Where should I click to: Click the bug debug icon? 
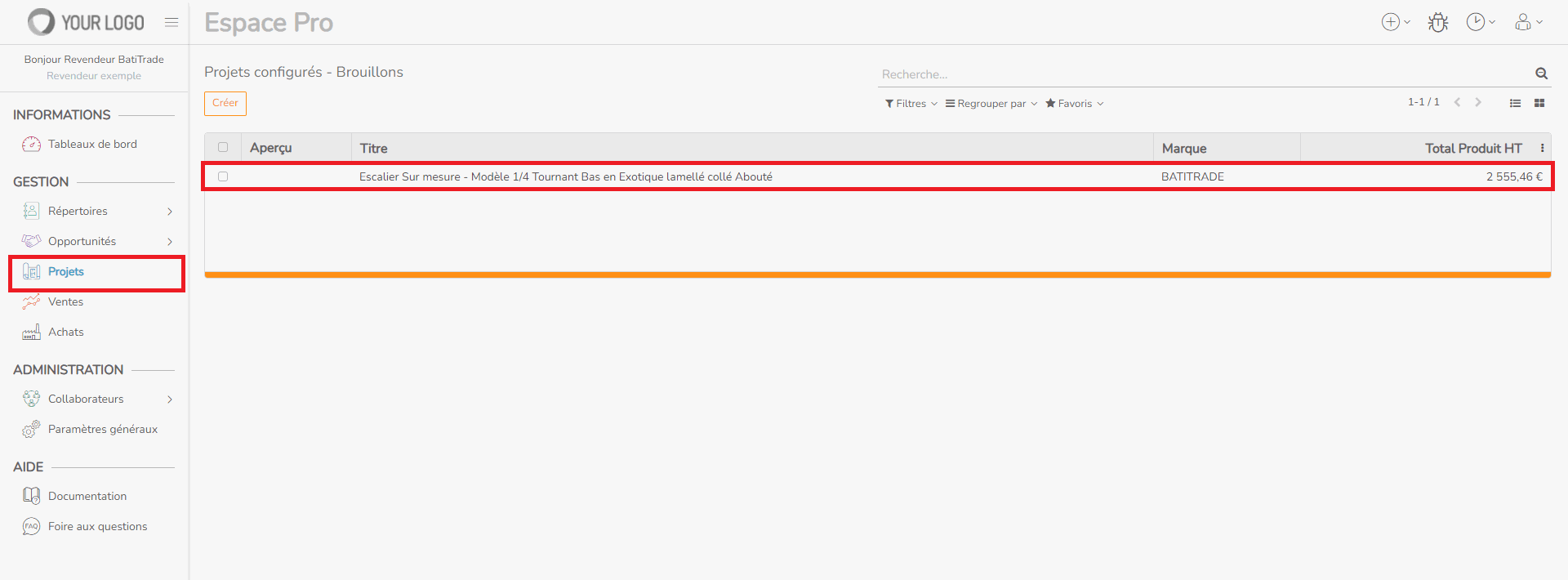[1438, 22]
